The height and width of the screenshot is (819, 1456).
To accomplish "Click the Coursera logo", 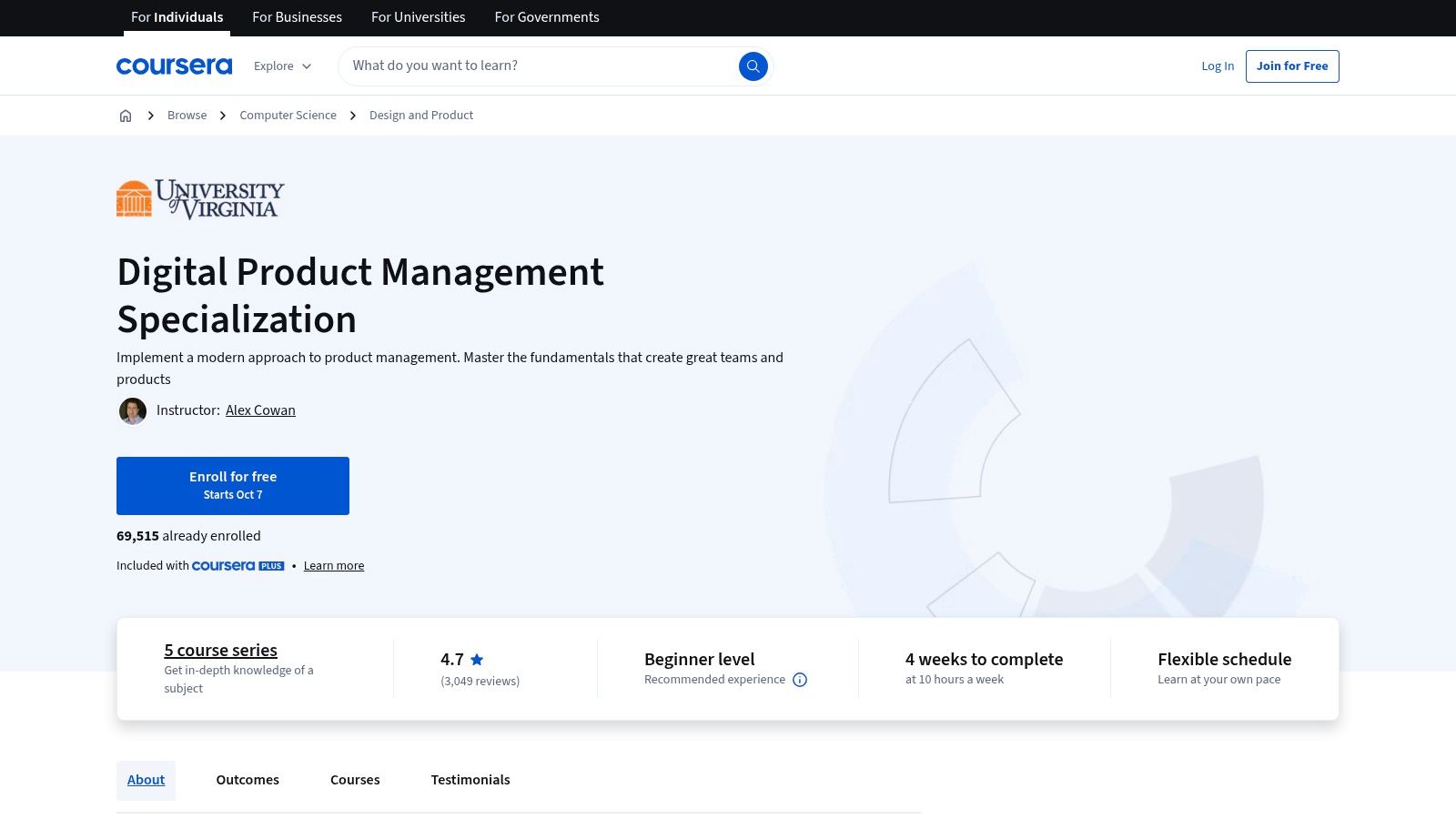I will tap(174, 65).
